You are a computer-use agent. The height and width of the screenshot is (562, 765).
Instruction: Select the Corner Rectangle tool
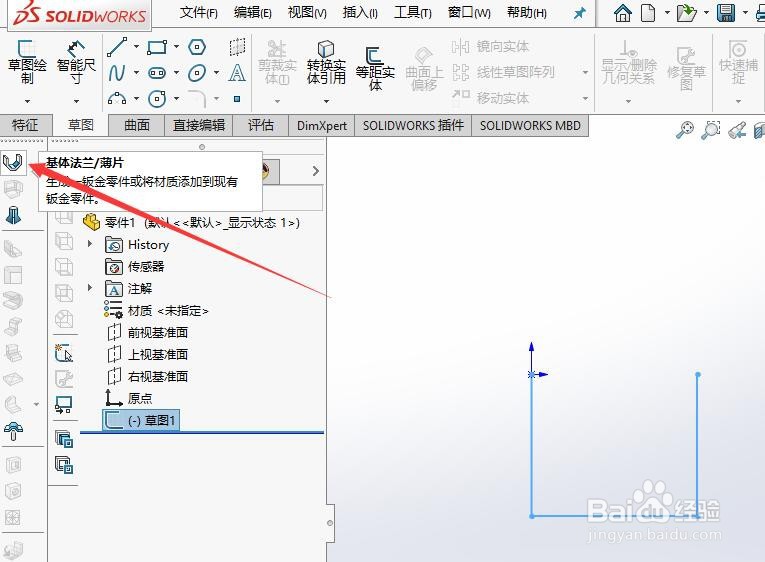[157, 47]
